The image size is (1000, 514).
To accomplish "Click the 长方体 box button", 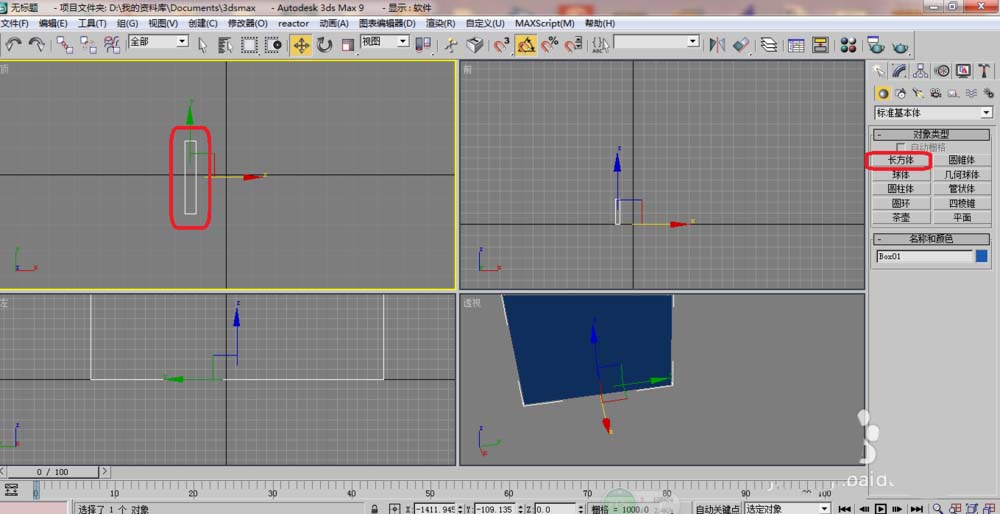I will click(900, 160).
